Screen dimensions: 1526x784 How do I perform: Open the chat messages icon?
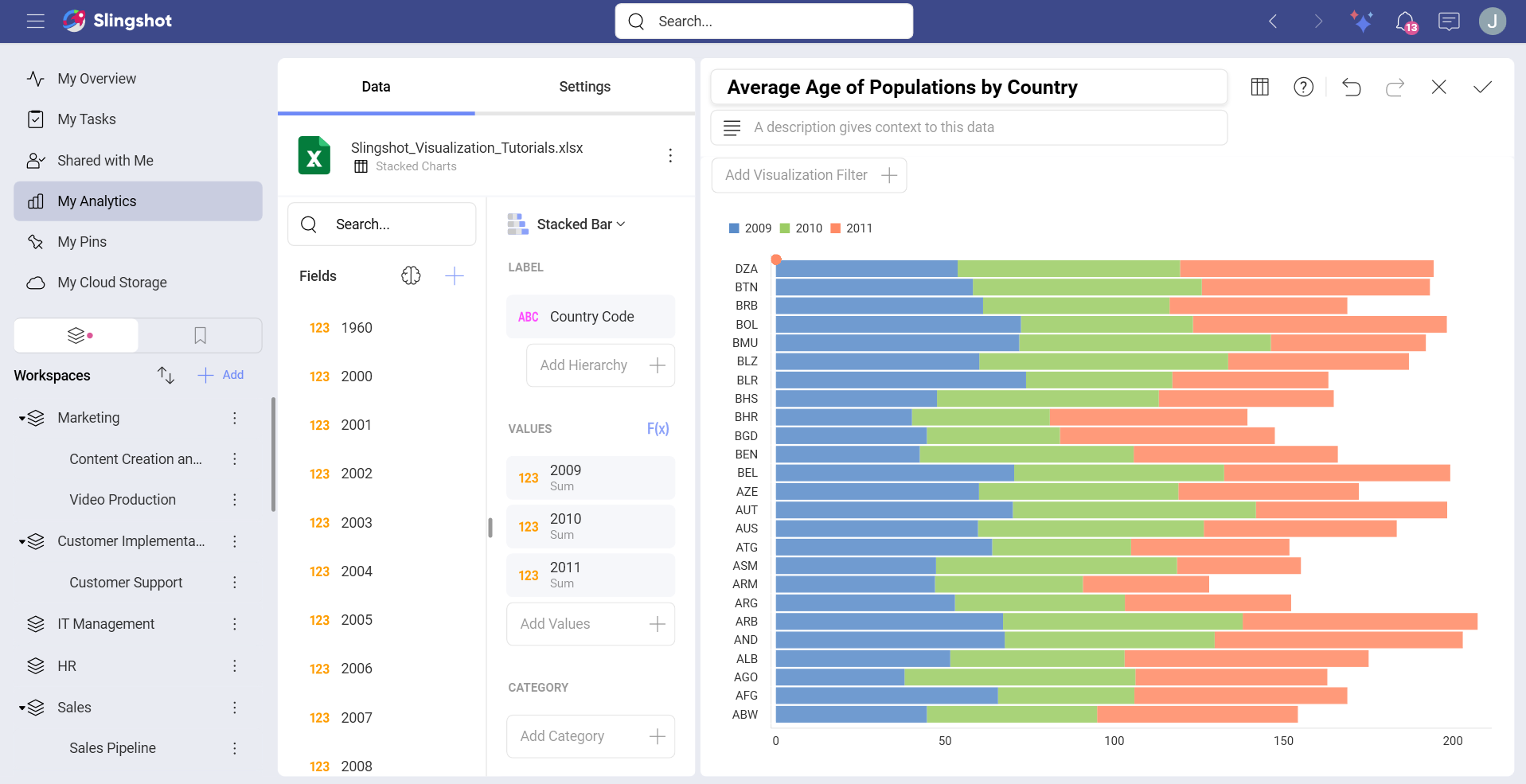(x=1449, y=21)
